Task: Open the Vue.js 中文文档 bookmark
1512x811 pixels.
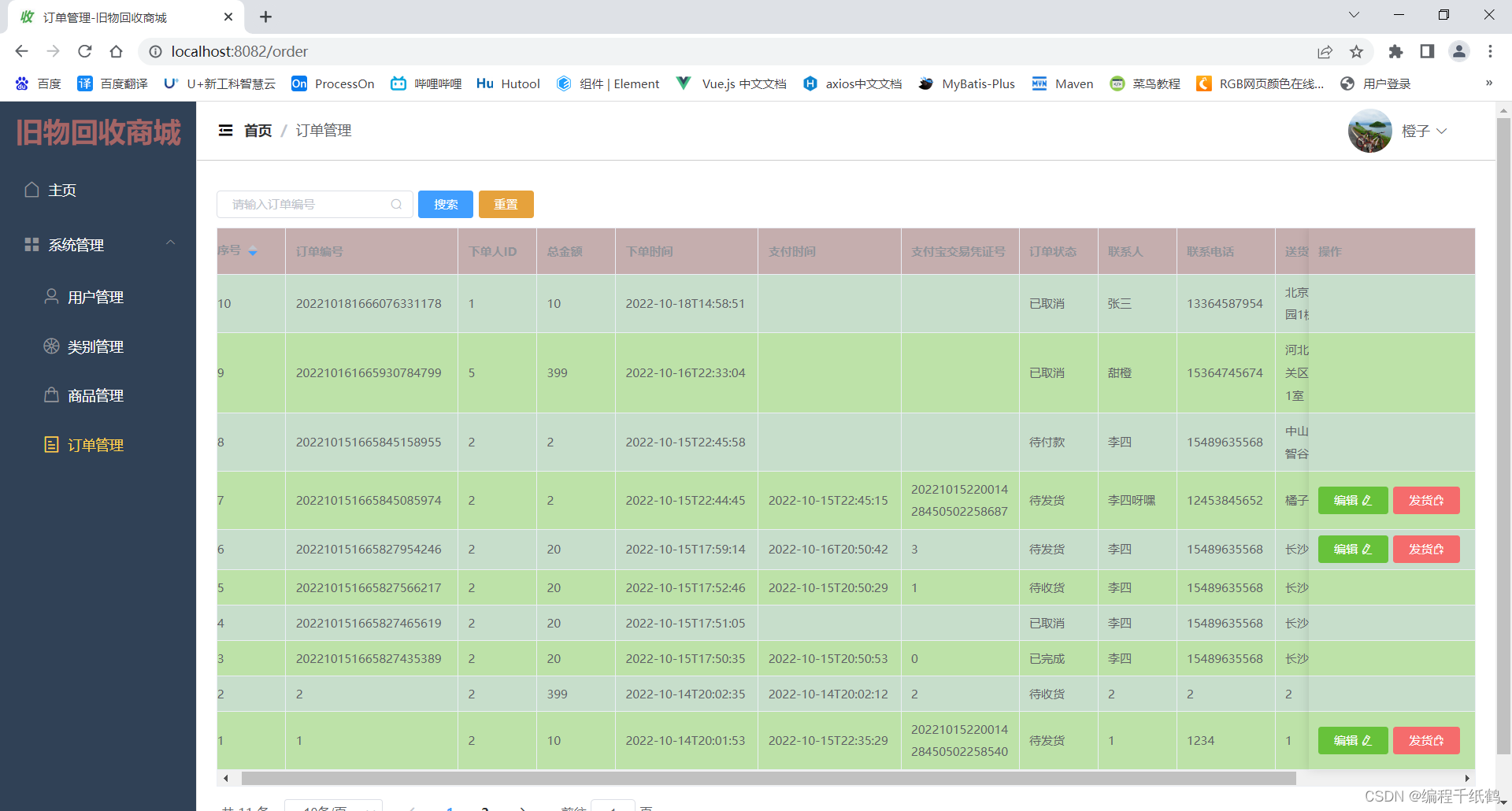Action: (x=732, y=83)
